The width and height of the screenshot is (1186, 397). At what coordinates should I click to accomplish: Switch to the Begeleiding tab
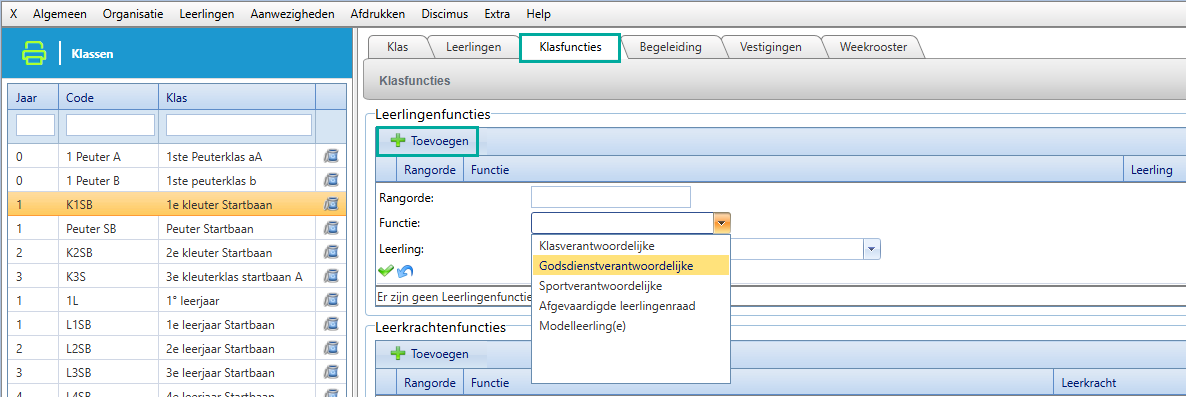(670, 47)
